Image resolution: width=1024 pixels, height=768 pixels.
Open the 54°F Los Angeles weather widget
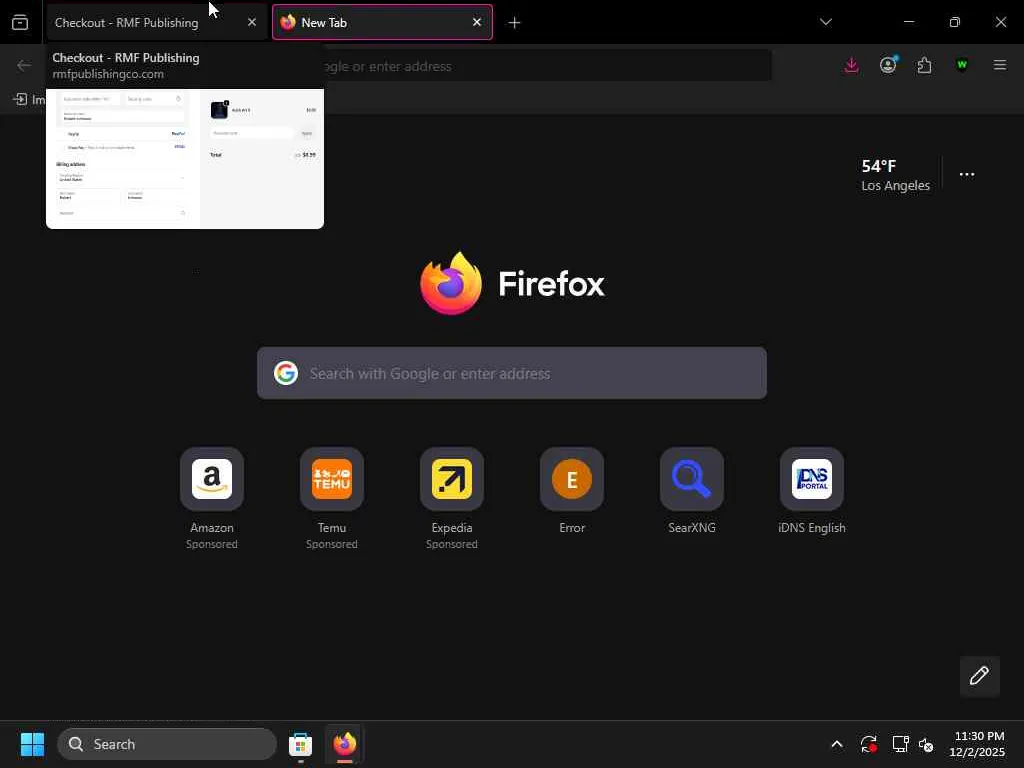pyautogui.click(x=895, y=175)
